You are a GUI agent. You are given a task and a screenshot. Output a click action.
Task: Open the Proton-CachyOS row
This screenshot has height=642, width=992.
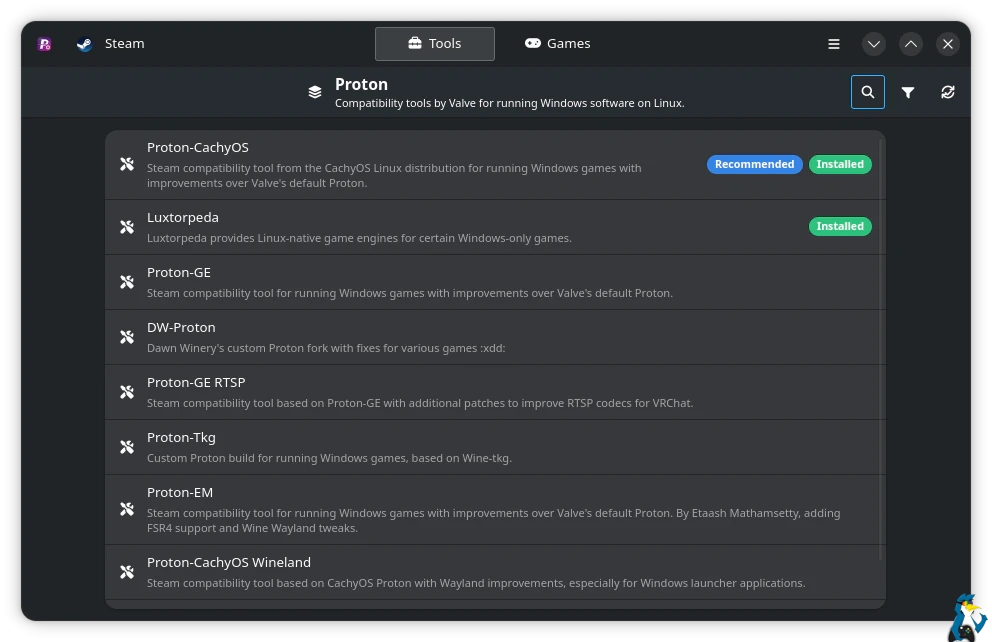tap(495, 164)
